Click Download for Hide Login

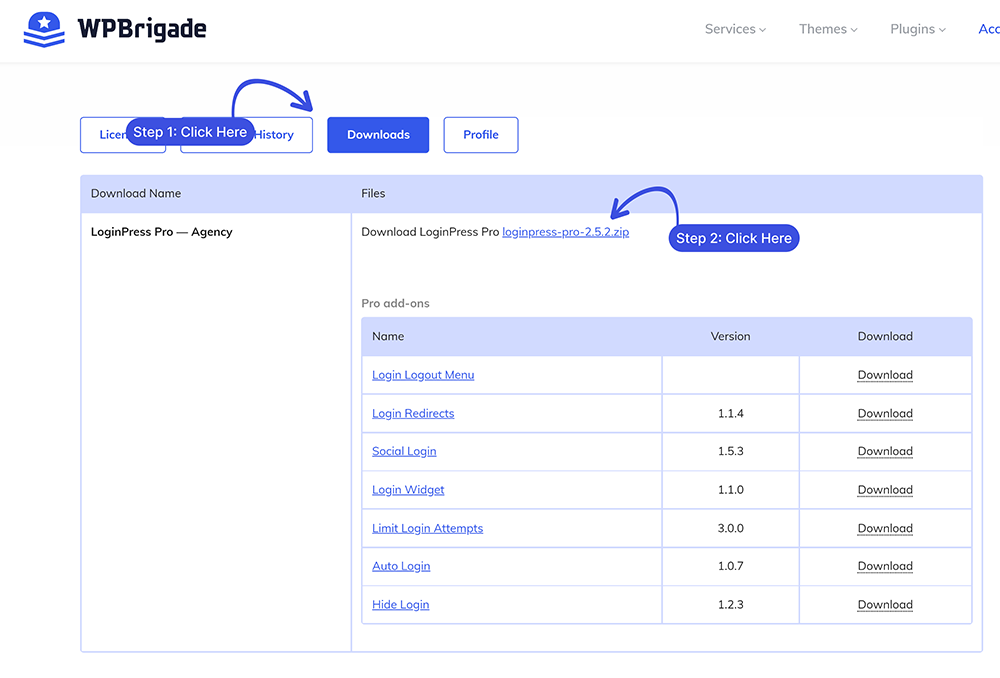(885, 605)
